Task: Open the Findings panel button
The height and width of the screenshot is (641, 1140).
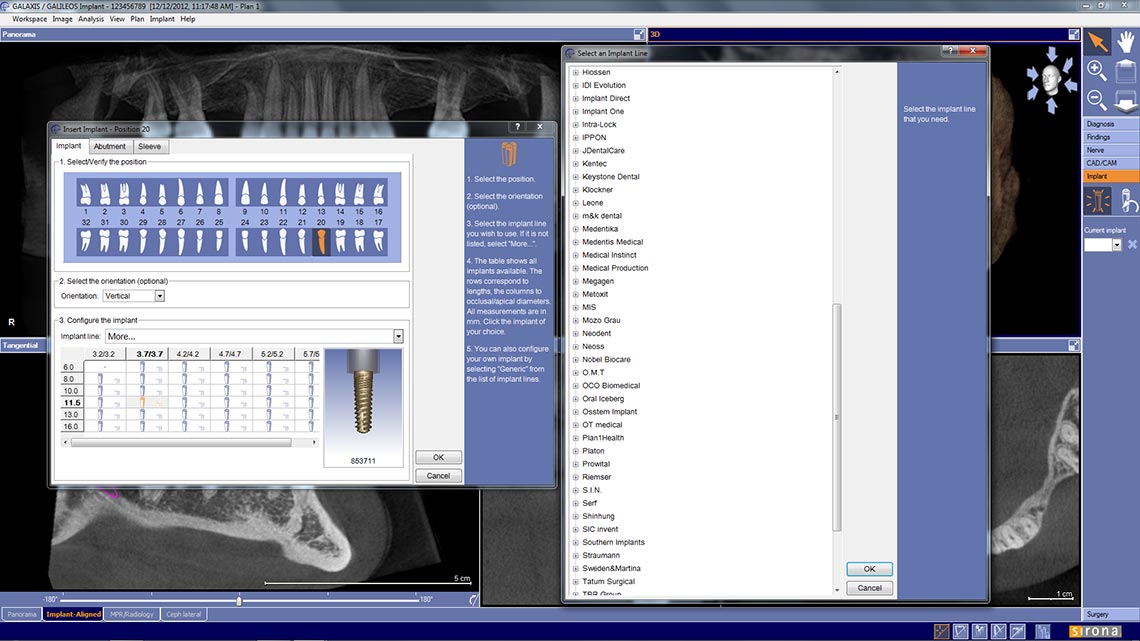Action: 1111,137
